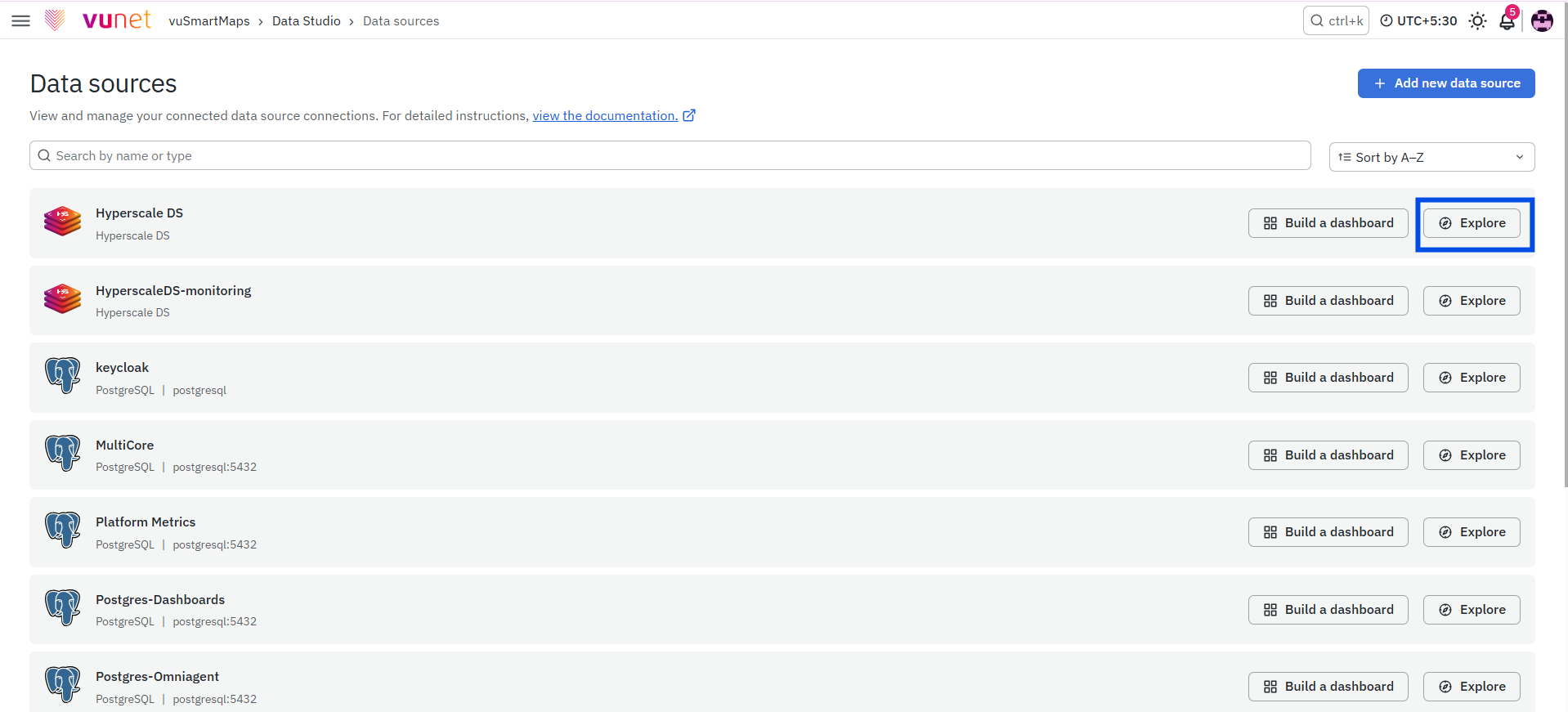Viewport: 1568px width, 712px height.
Task: Click the VuNet logo
Action: tap(99, 20)
